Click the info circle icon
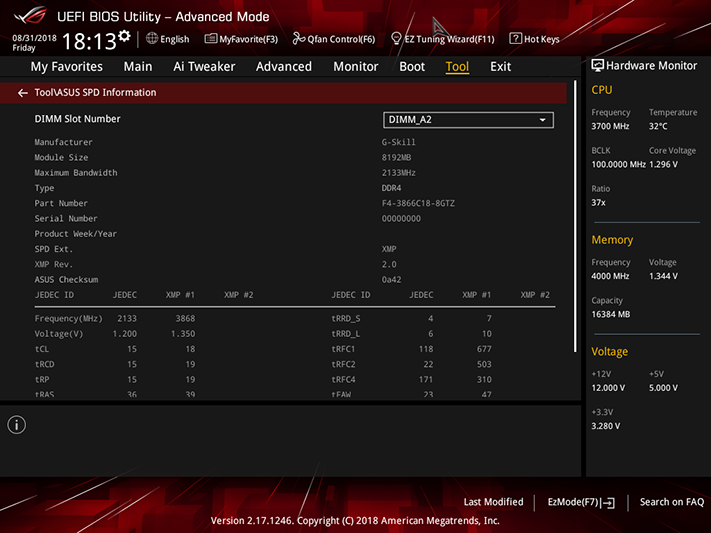 pyautogui.click(x=17, y=425)
